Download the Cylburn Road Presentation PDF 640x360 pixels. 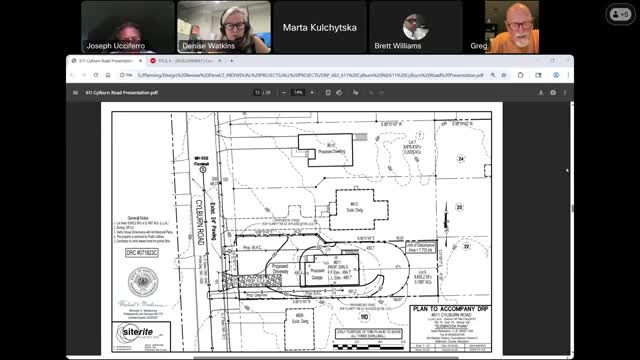(541, 93)
